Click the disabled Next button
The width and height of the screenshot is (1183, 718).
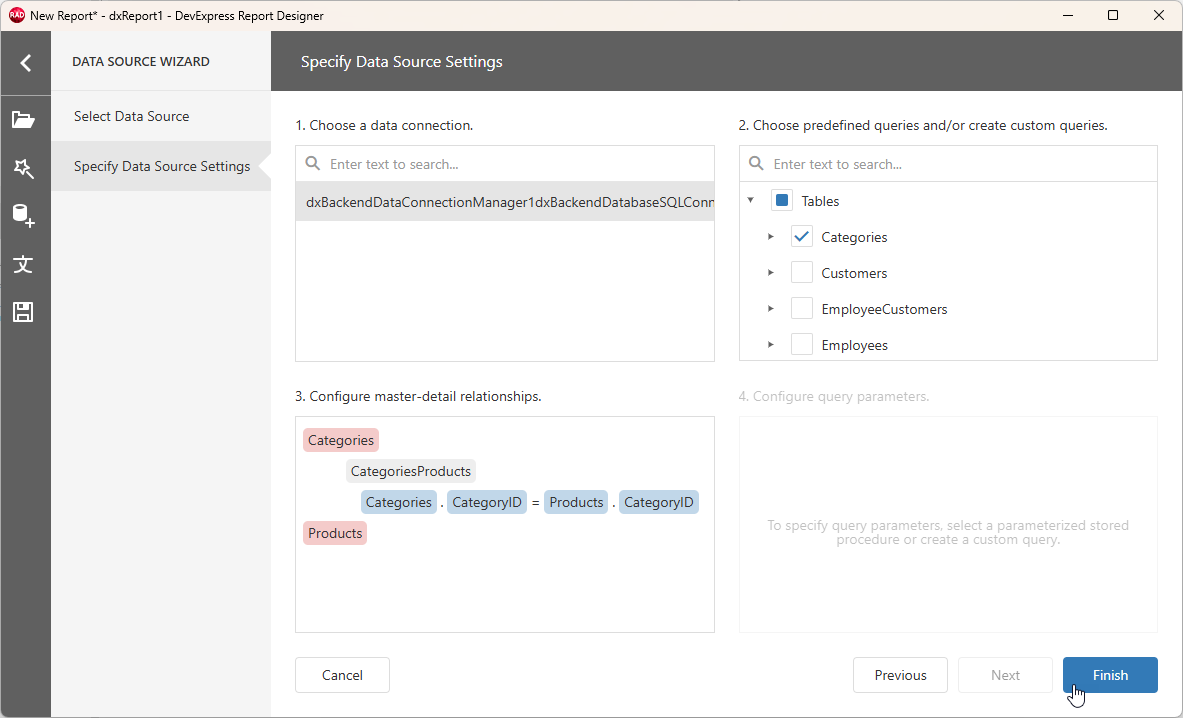pyautogui.click(x=1005, y=675)
